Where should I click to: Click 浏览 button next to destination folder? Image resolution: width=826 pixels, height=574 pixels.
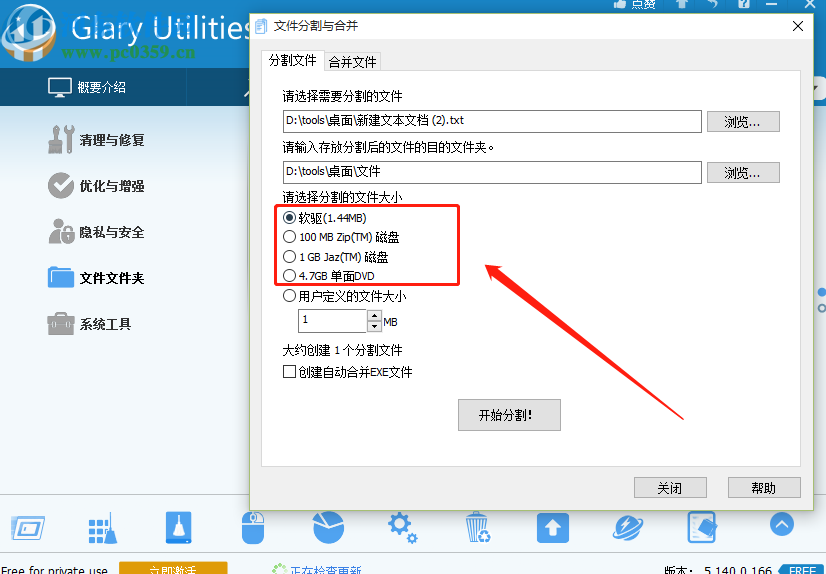tap(743, 173)
